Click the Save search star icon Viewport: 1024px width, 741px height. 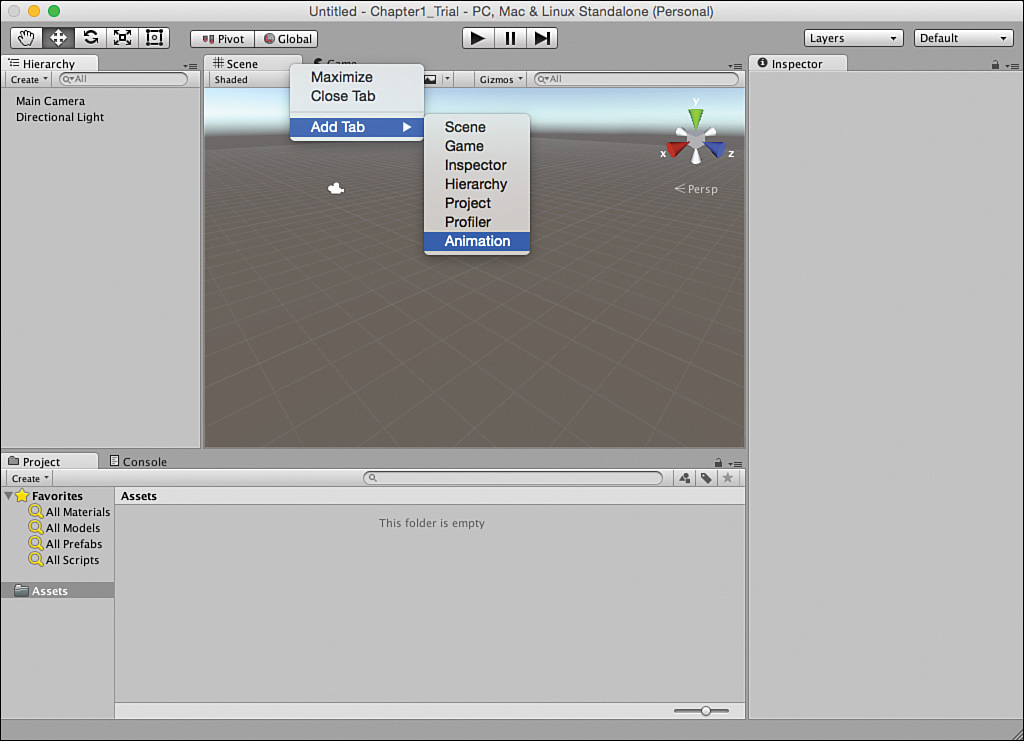(728, 478)
